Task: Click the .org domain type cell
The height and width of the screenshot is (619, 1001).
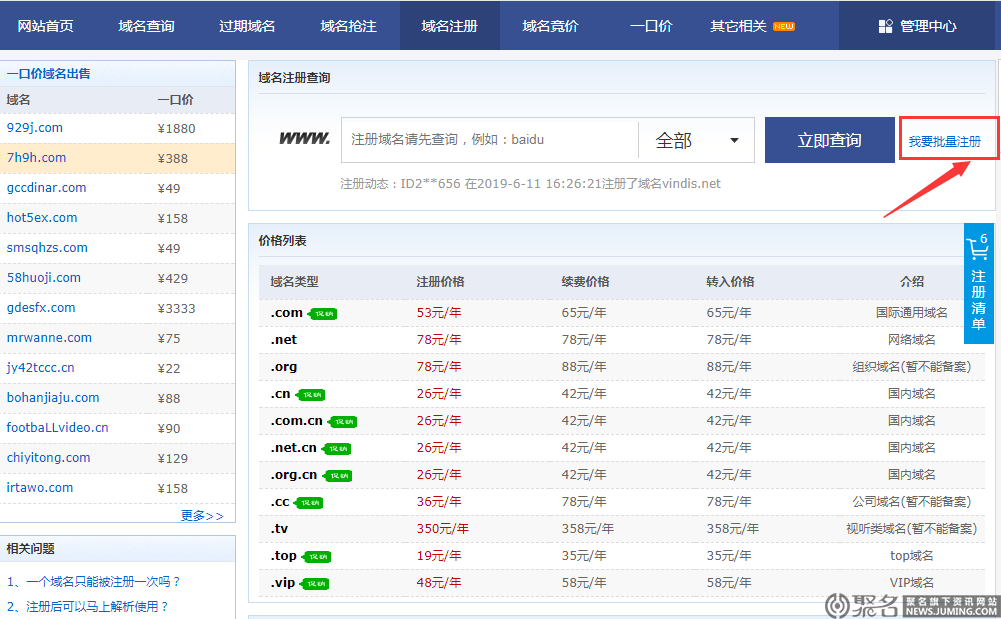Action: point(283,367)
